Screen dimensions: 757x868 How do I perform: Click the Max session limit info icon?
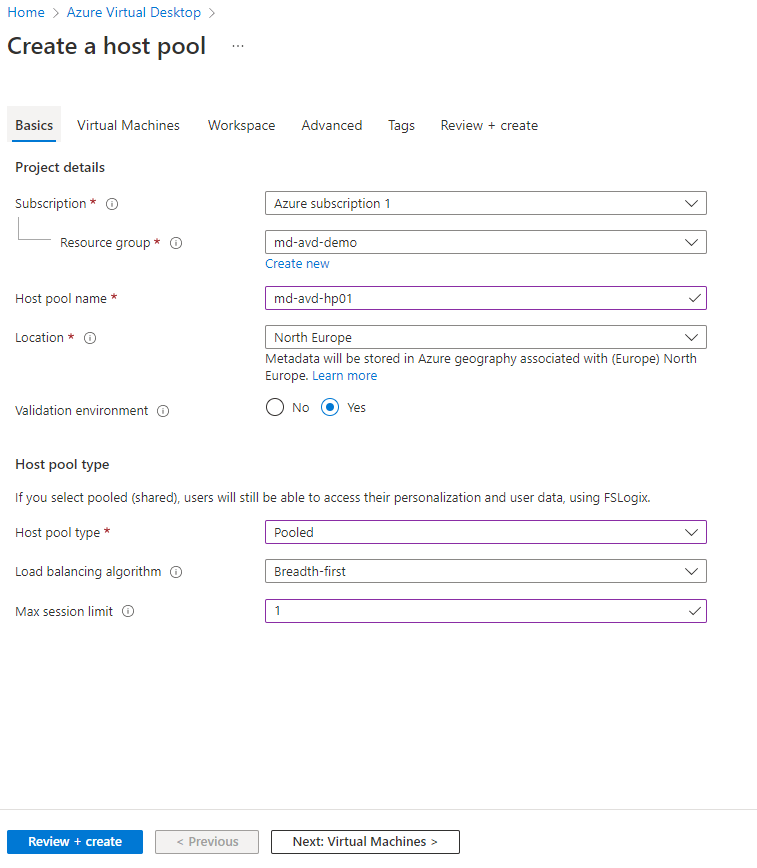pos(128,612)
